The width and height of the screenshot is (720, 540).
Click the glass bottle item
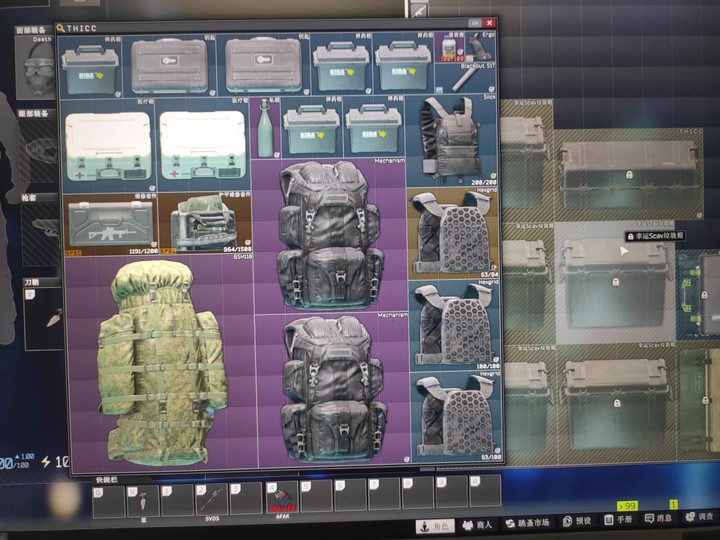click(x=265, y=128)
